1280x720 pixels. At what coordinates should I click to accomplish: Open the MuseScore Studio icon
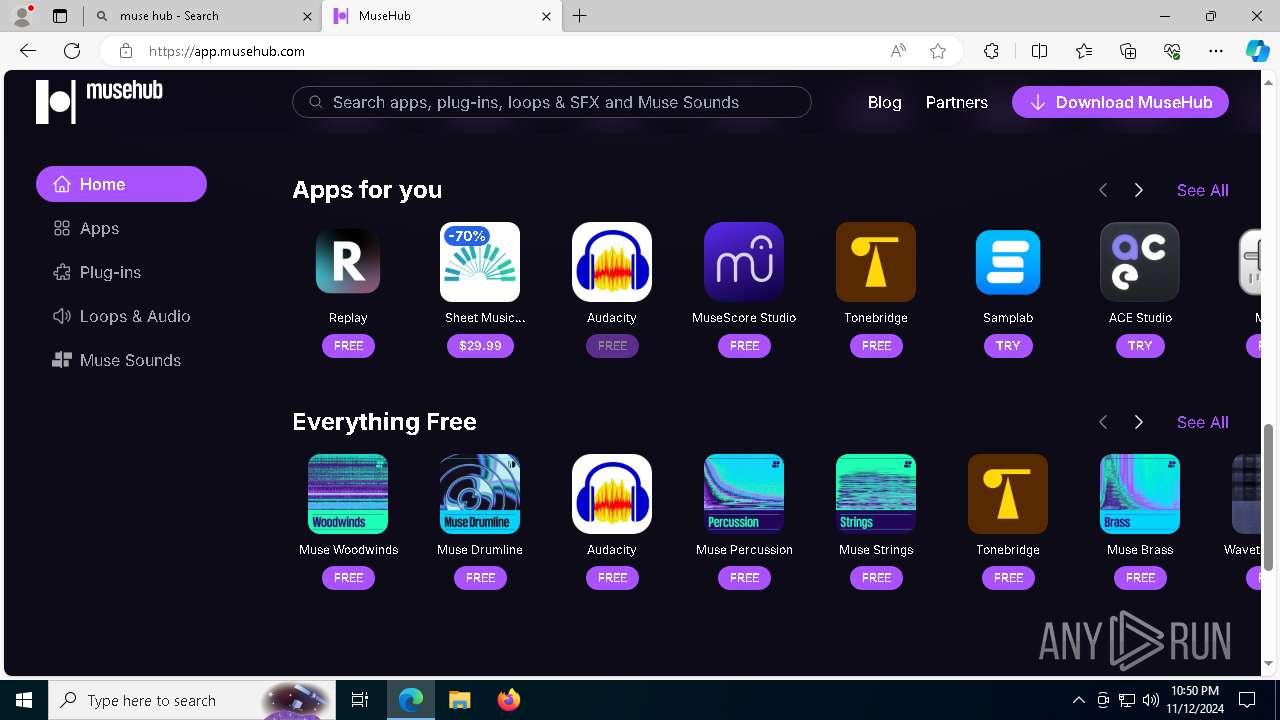(744, 262)
